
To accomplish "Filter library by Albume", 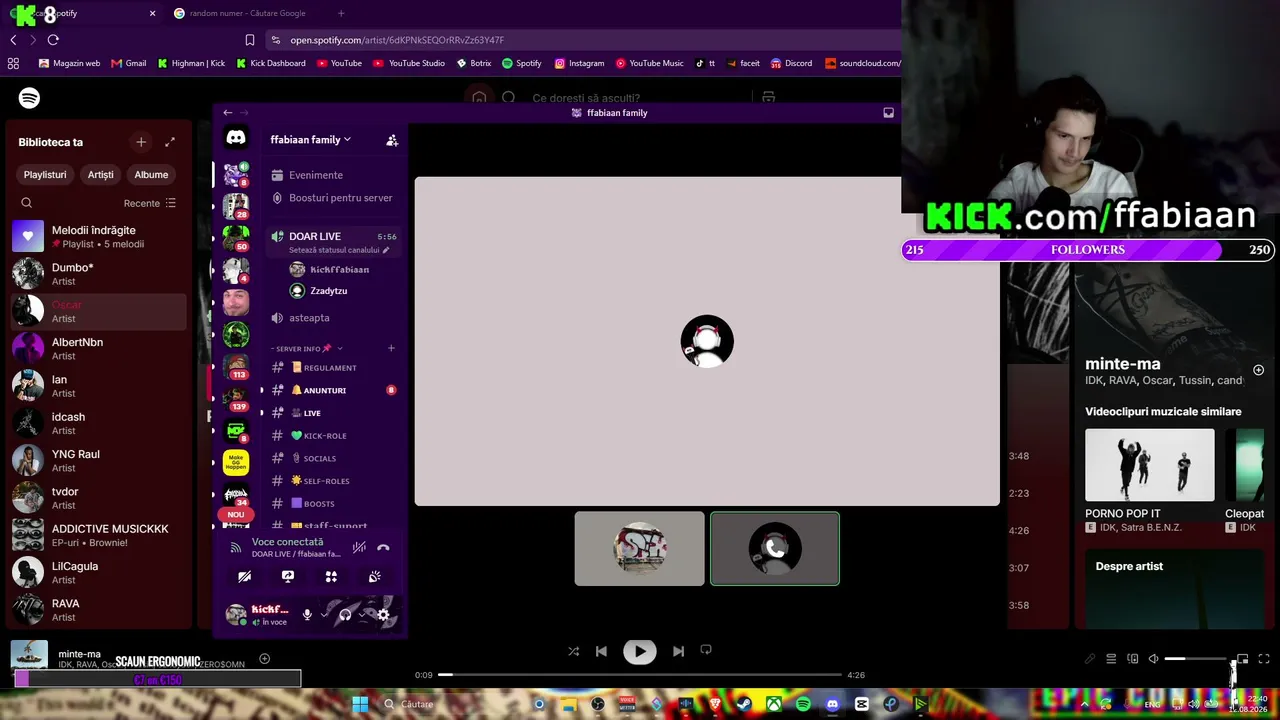I will coord(151,175).
